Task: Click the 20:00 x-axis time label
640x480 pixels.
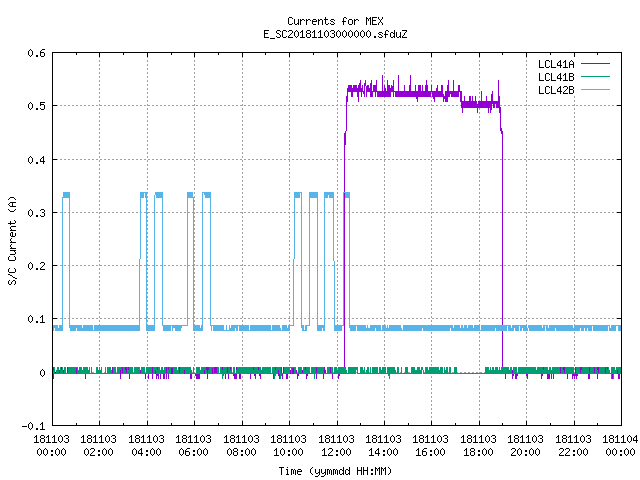Action: click(x=525, y=452)
